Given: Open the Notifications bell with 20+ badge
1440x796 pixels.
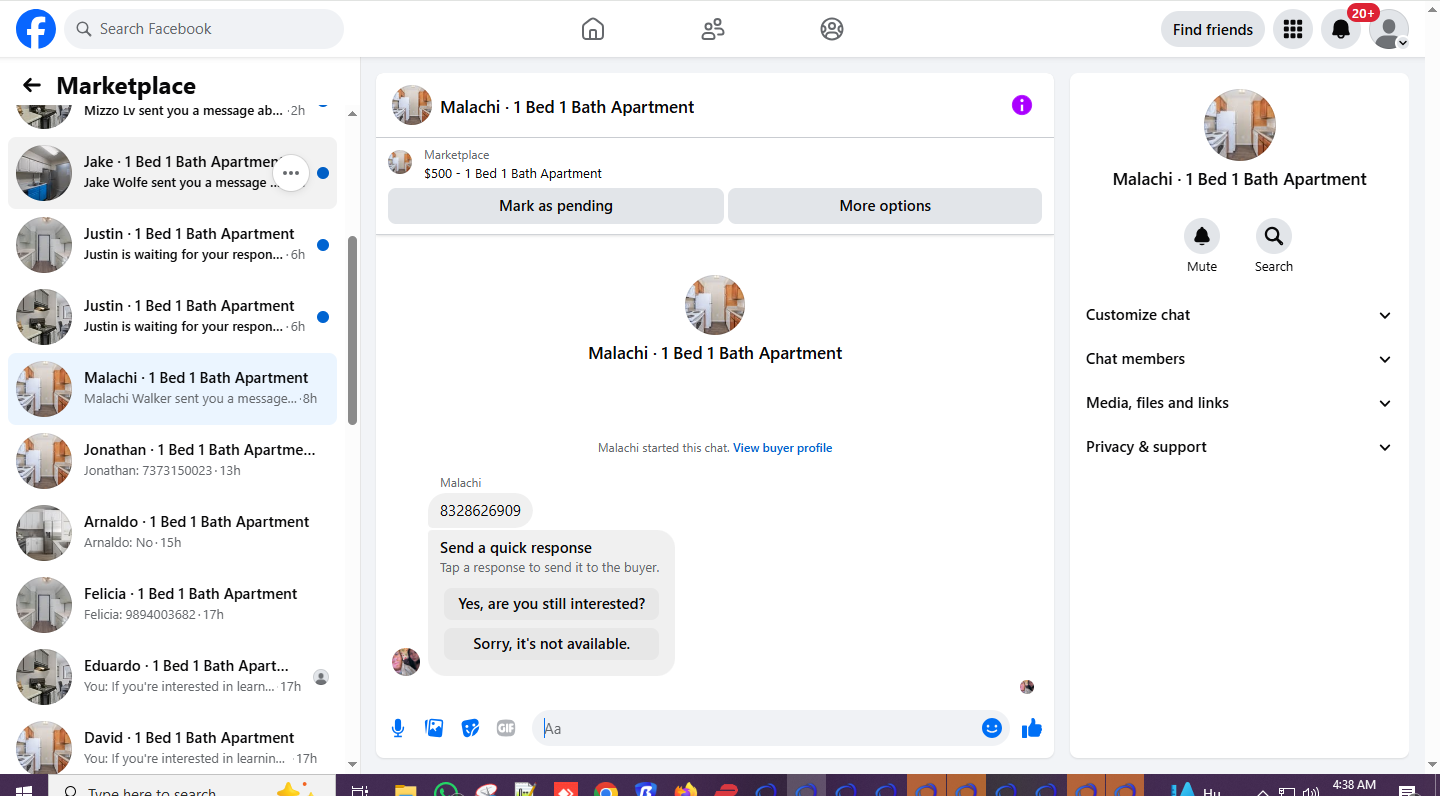Looking at the screenshot, I should [1341, 29].
